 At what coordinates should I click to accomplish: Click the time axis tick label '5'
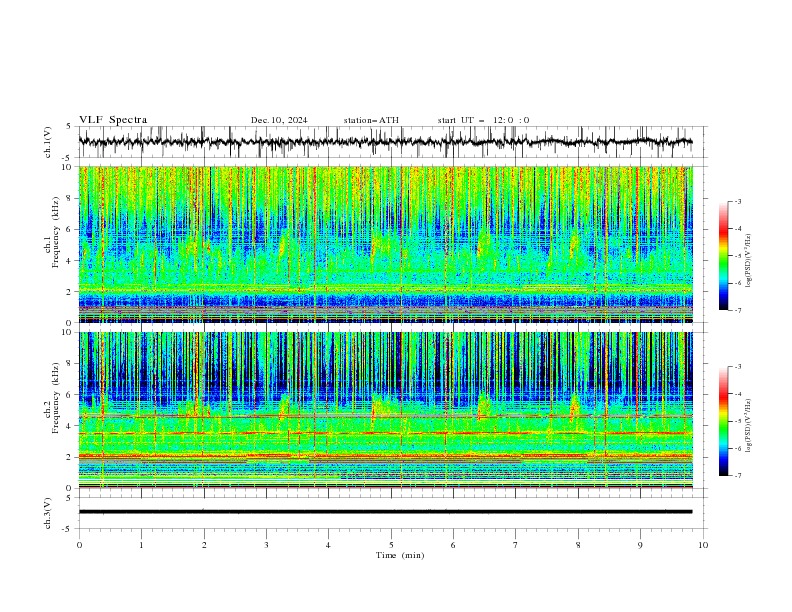(391, 545)
